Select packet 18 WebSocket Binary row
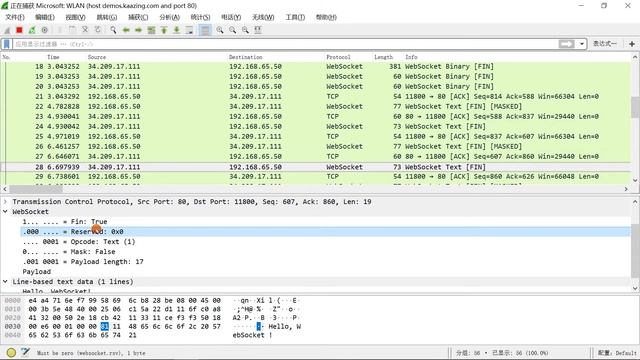Screen dimensions: 640x360 click(x=316, y=67)
